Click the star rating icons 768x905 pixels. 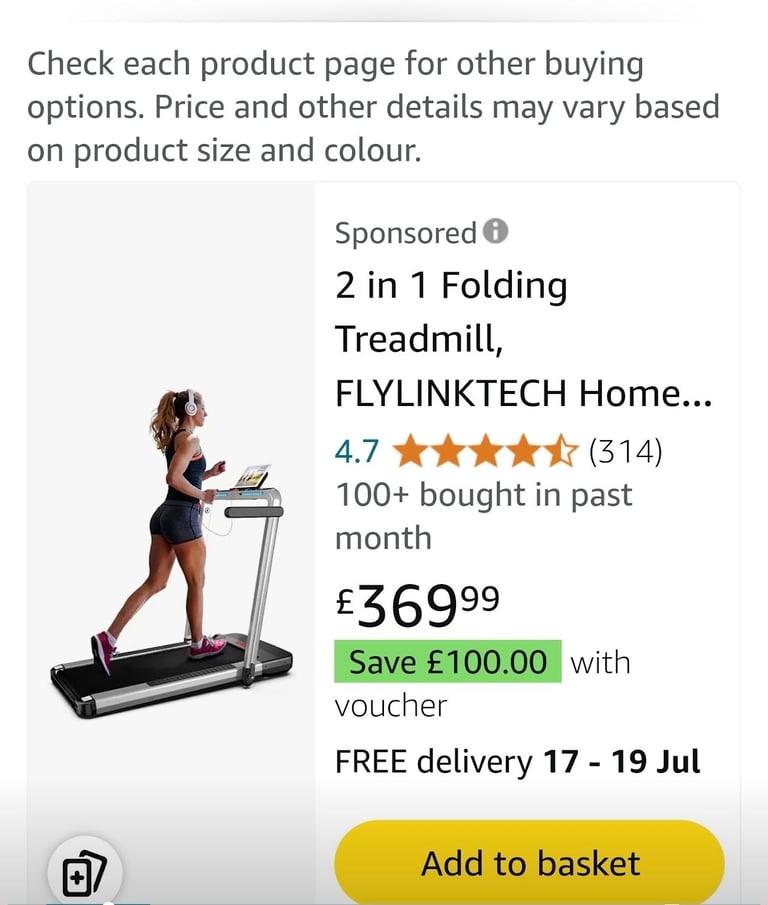tap(485, 451)
